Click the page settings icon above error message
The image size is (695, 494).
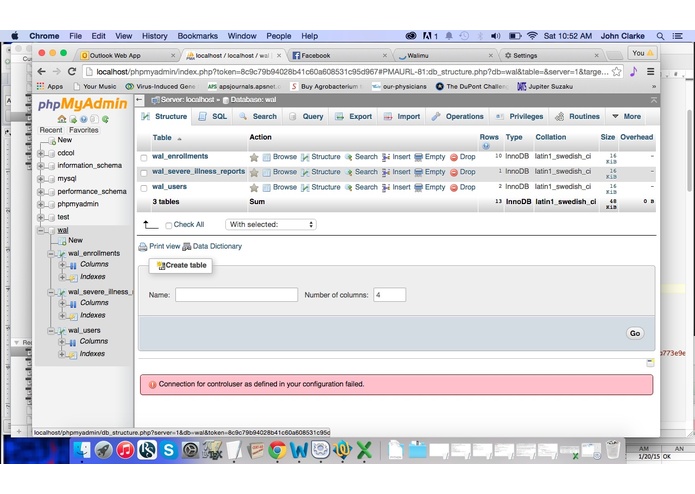pyautogui.click(x=650, y=363)
